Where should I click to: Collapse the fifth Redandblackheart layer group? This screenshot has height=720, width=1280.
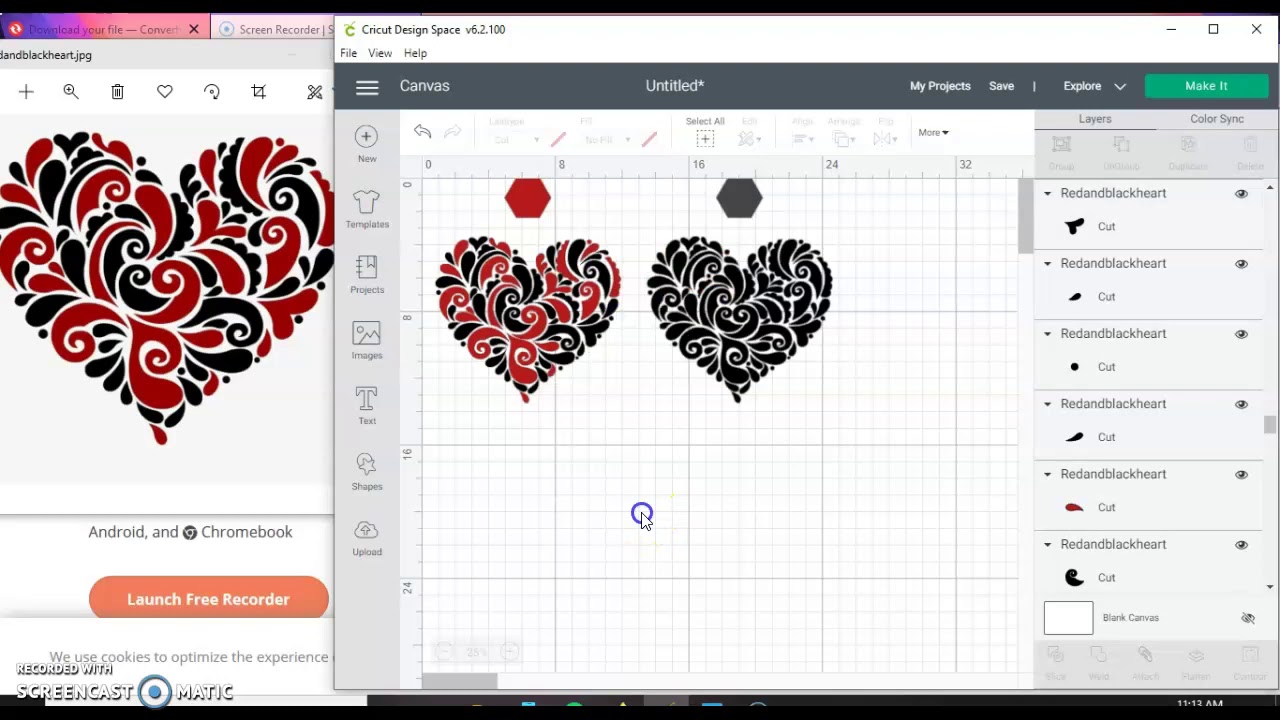[x=1048, y=475]
